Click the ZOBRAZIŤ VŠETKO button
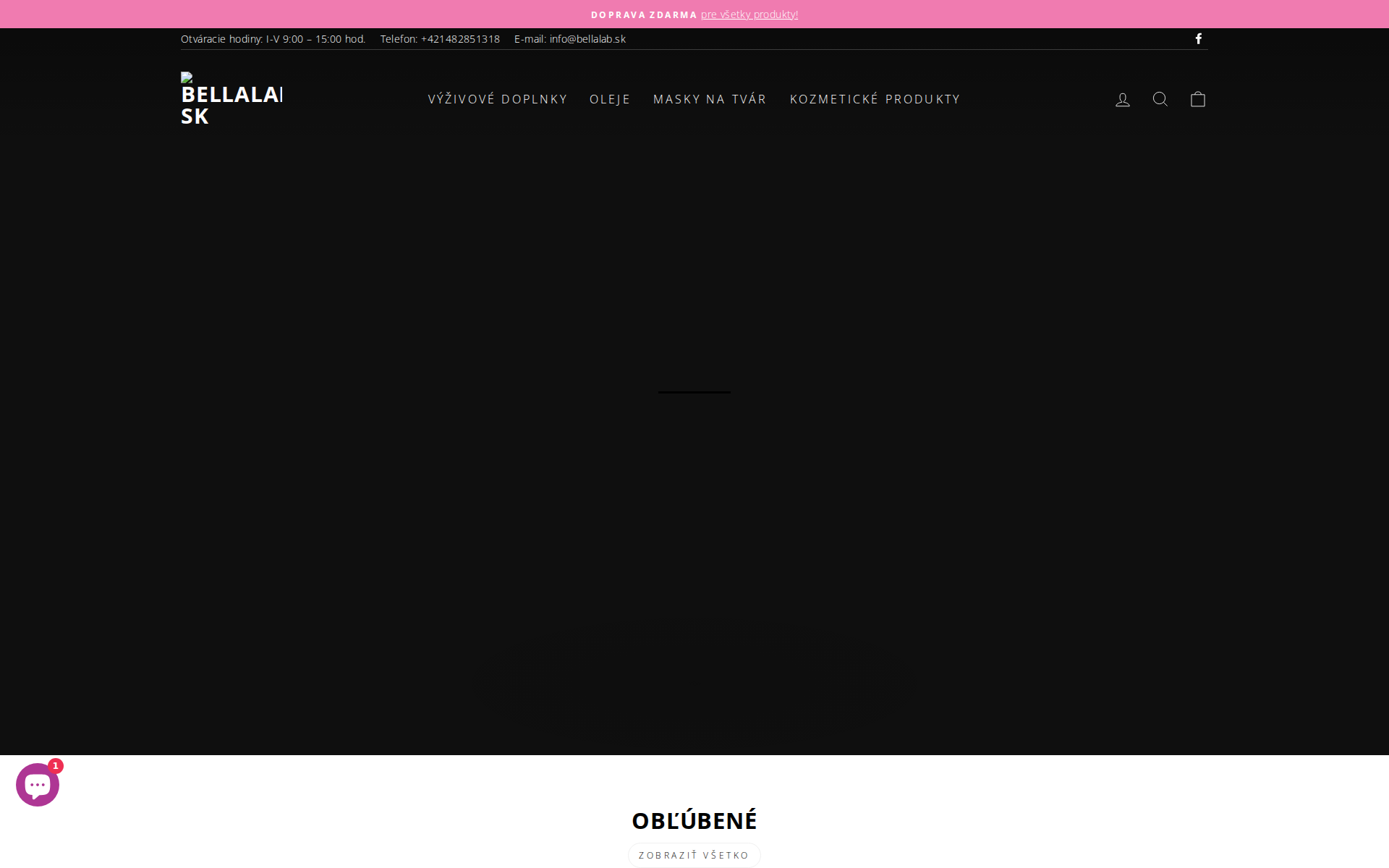This screenshot has width=1389, height=868. (x=694, y=854)
